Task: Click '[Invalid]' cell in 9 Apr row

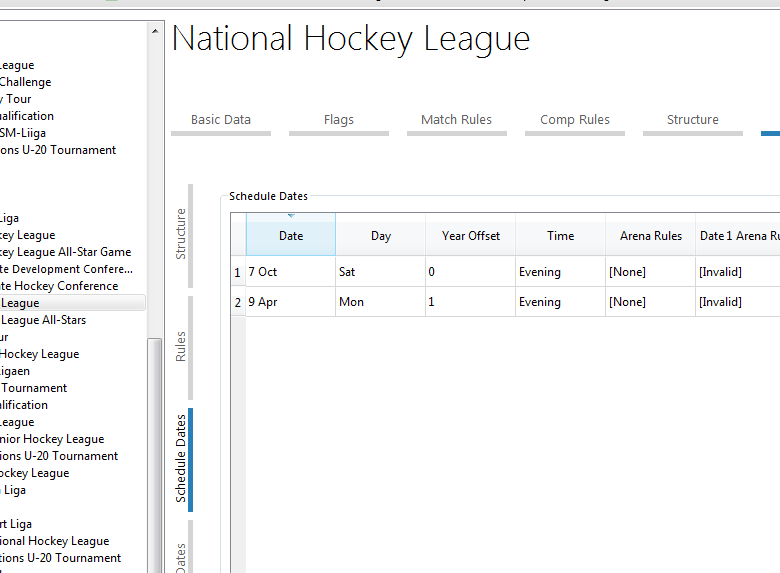Action: click(x=738, y=302)
